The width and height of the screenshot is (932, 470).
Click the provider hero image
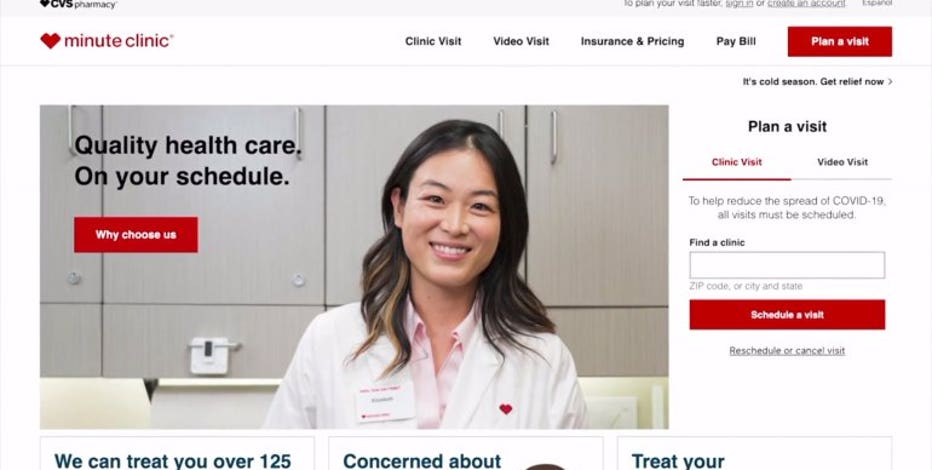[354, 267]
